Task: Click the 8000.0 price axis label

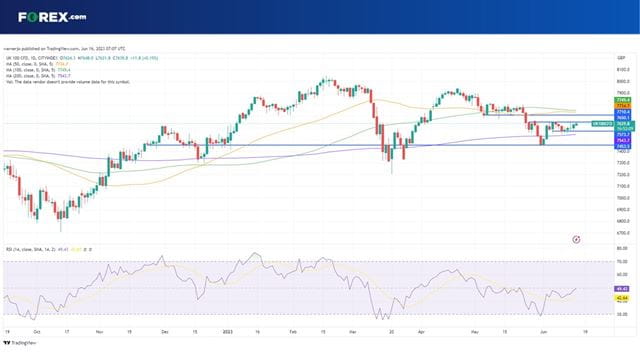Action: point(623,81)
